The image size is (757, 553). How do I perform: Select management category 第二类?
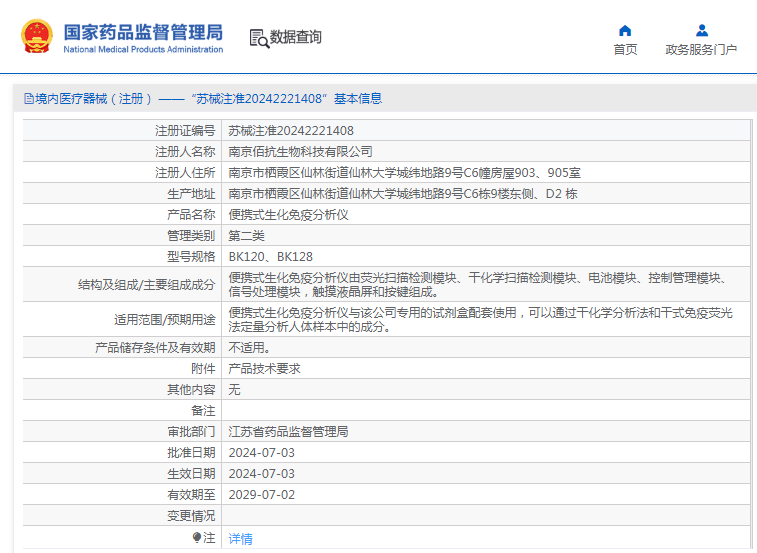[246, 236]
